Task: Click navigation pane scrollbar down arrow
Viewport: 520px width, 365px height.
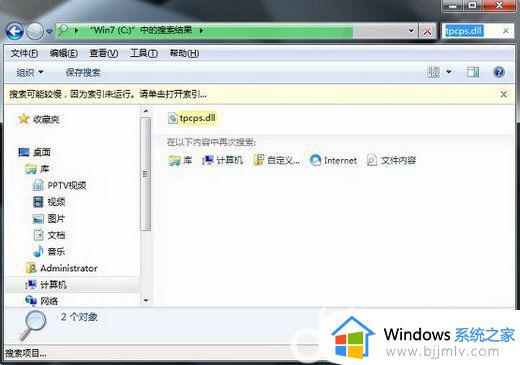Action: 146,300
